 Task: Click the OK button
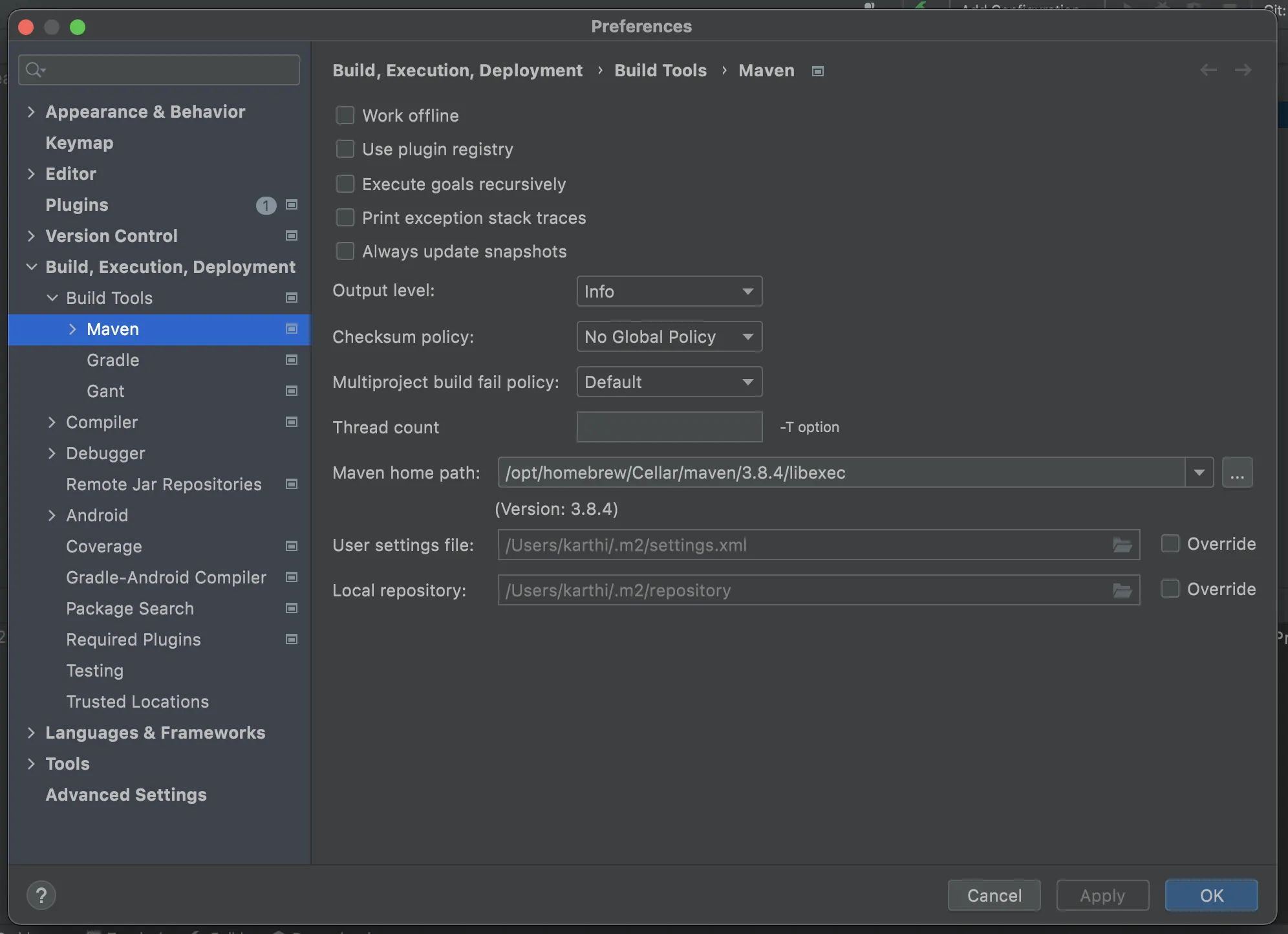pos(1211,895)
